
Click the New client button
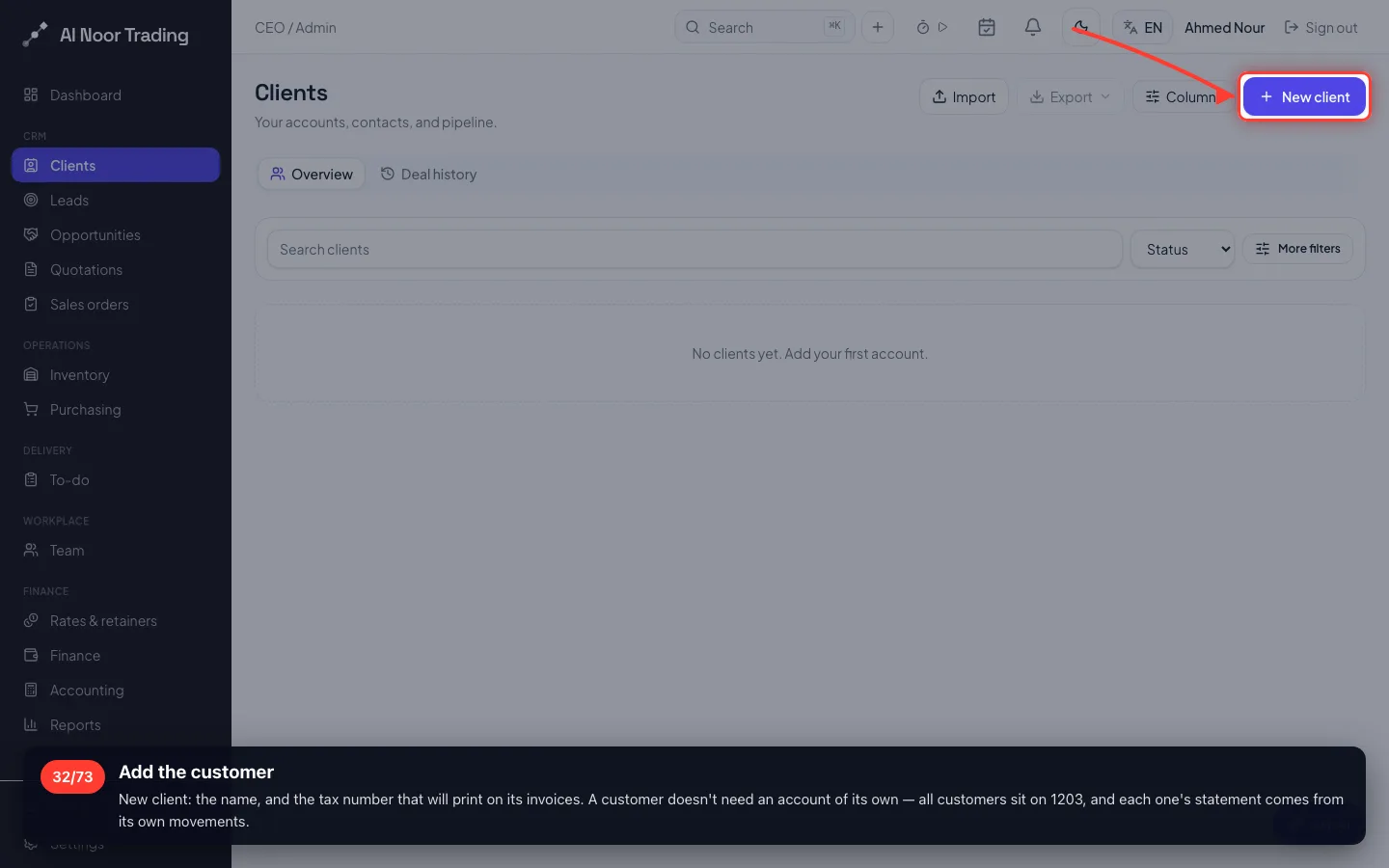point(1304,96)
